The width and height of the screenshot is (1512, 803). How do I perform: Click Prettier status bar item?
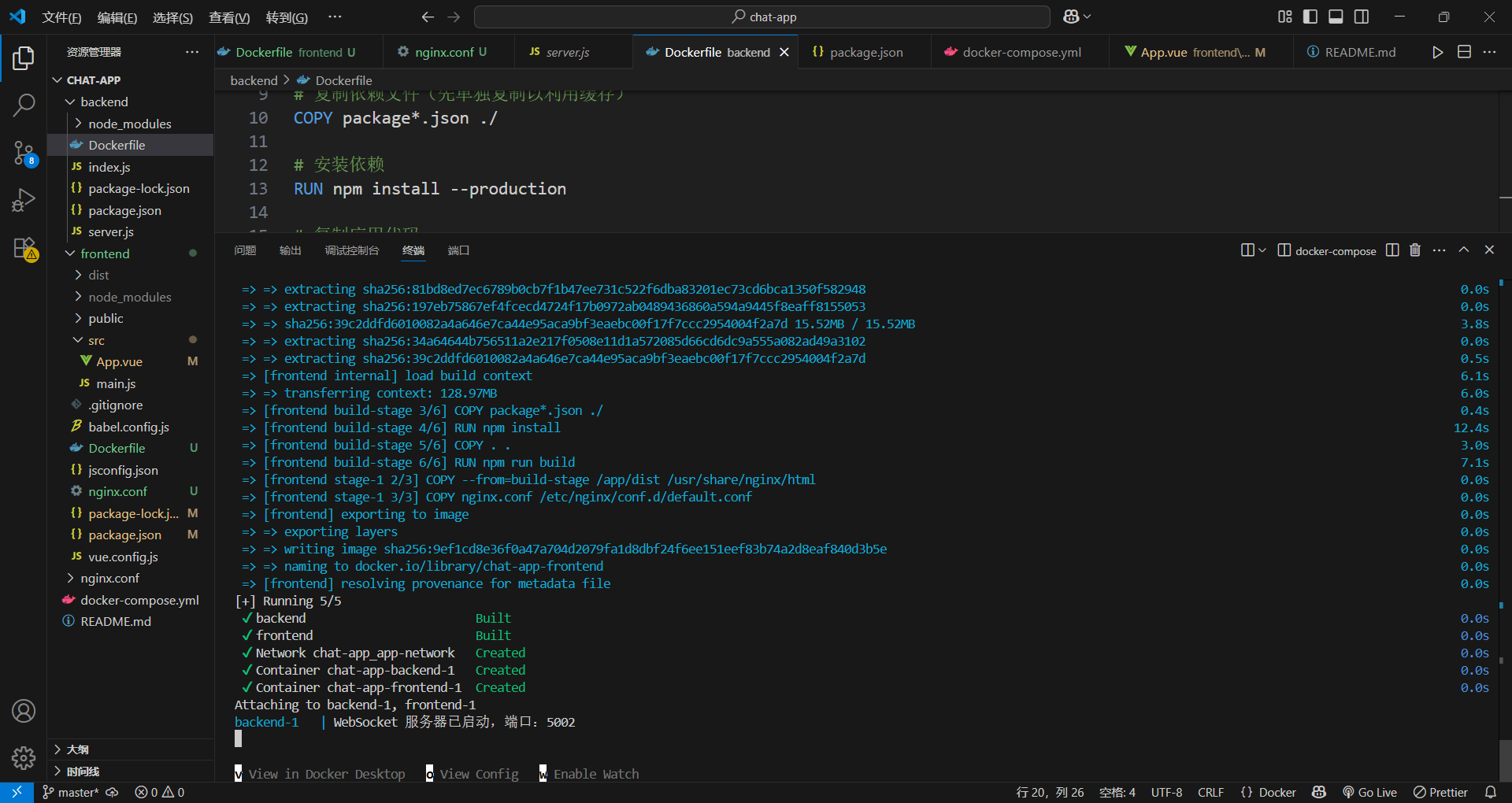click(x=1440, y=793)
